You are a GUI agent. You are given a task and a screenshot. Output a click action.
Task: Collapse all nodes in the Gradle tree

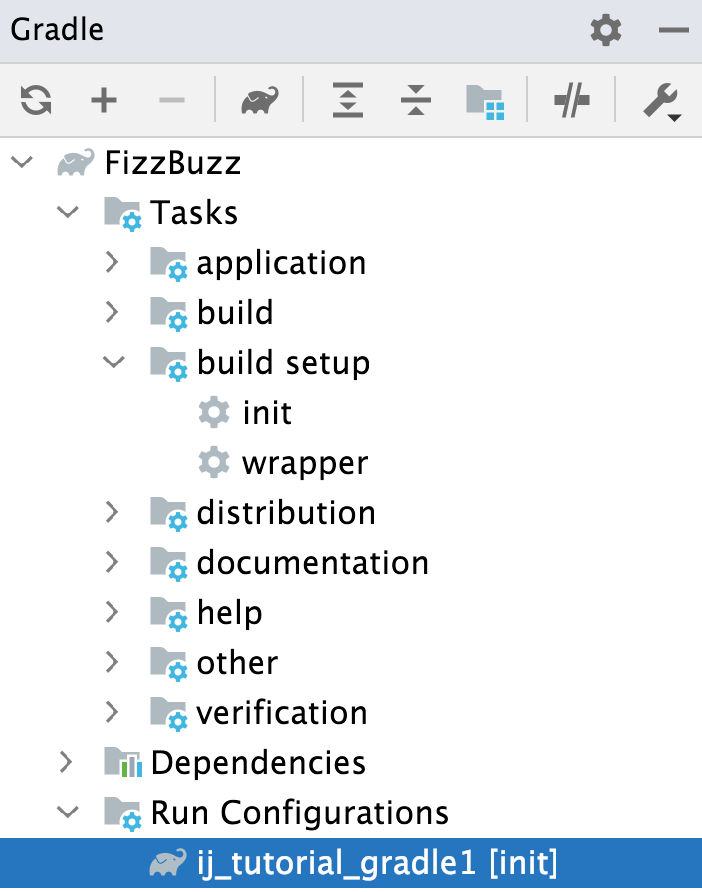pos(416,100)
